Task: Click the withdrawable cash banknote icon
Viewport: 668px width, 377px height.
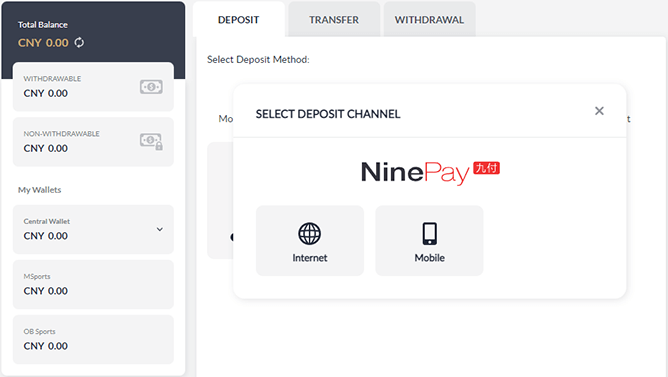Action: [x=151, y=87]
